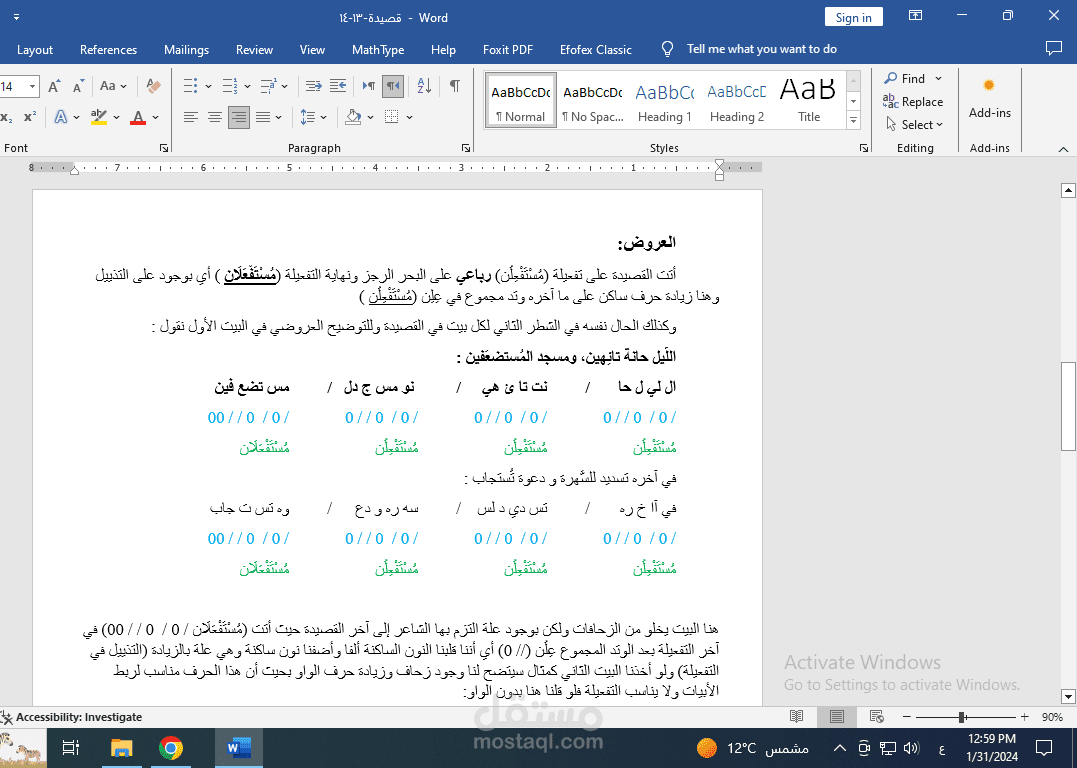Open Styles pane launcher
The width and height of the screenshot is (1077, 768).
[863, 148]
